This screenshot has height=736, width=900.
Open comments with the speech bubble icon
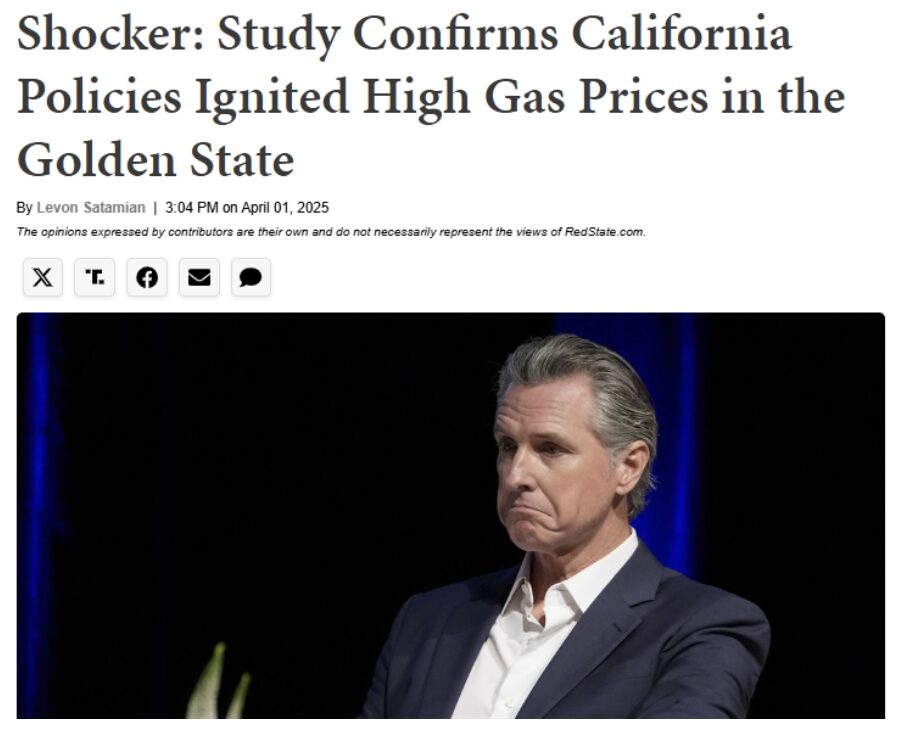click(251, 277)
